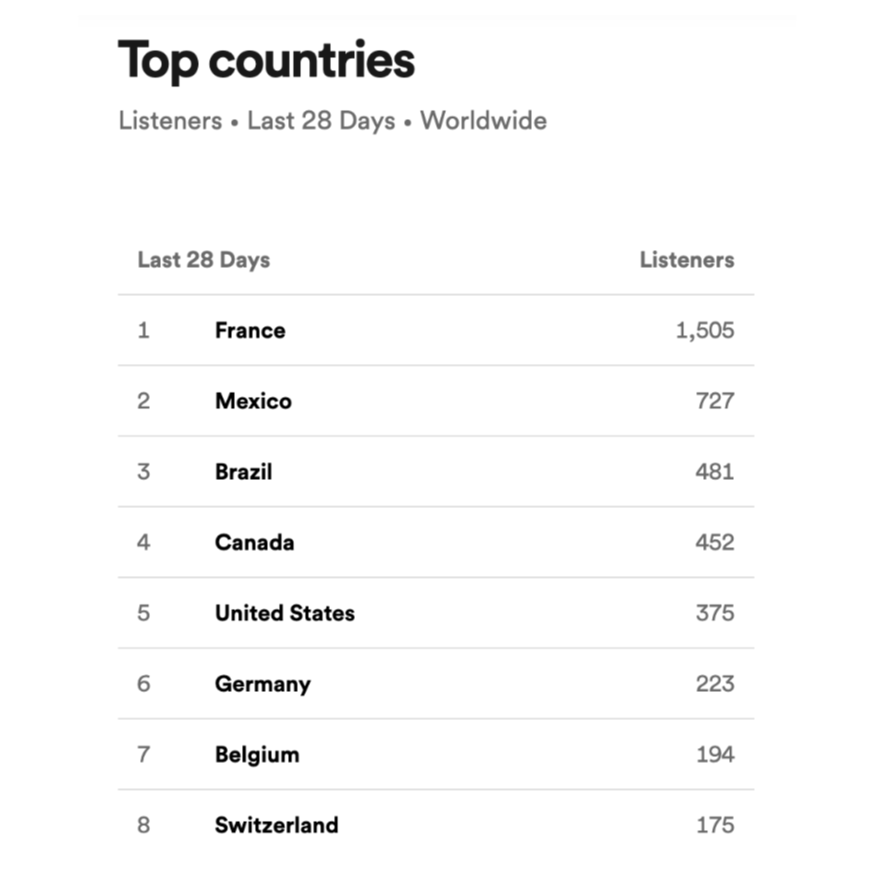Click the Top countries heading
This screenshot has height=875, width=875.
coord(266,60)
